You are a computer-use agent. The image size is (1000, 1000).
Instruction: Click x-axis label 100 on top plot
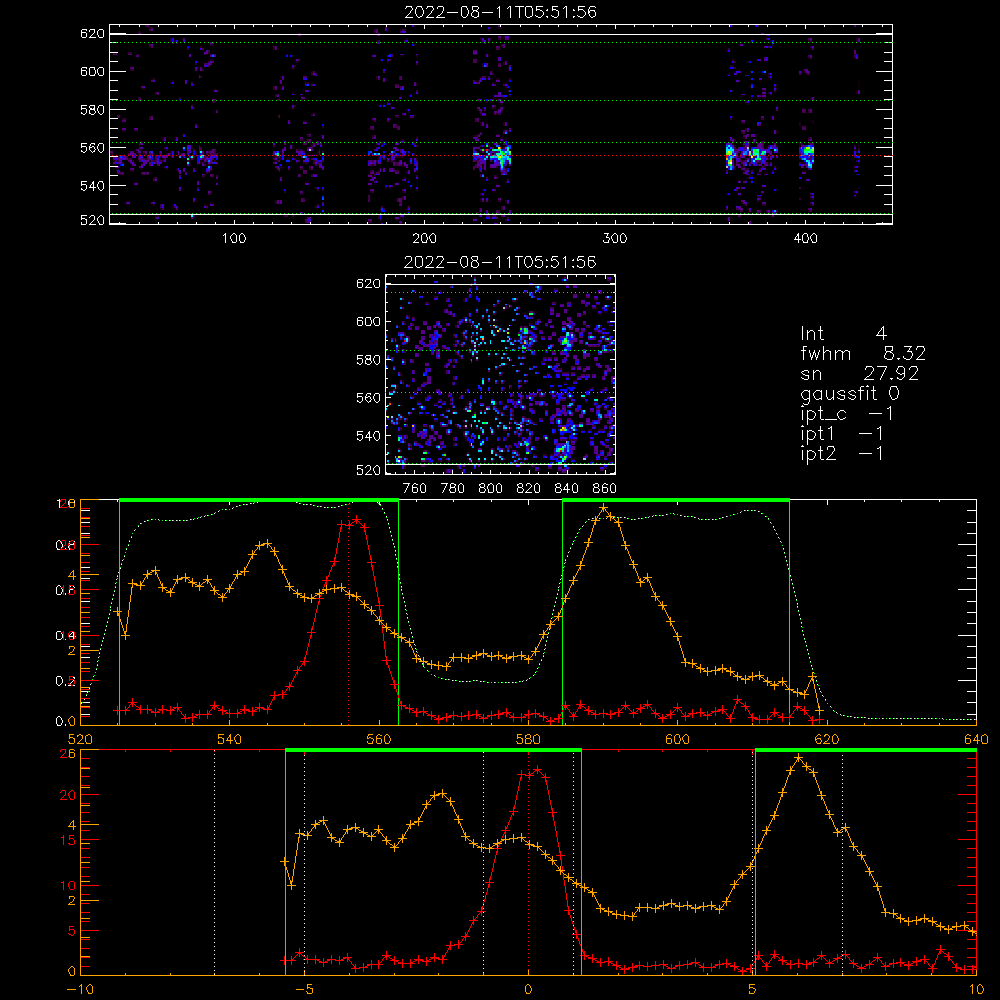[234, 239]
